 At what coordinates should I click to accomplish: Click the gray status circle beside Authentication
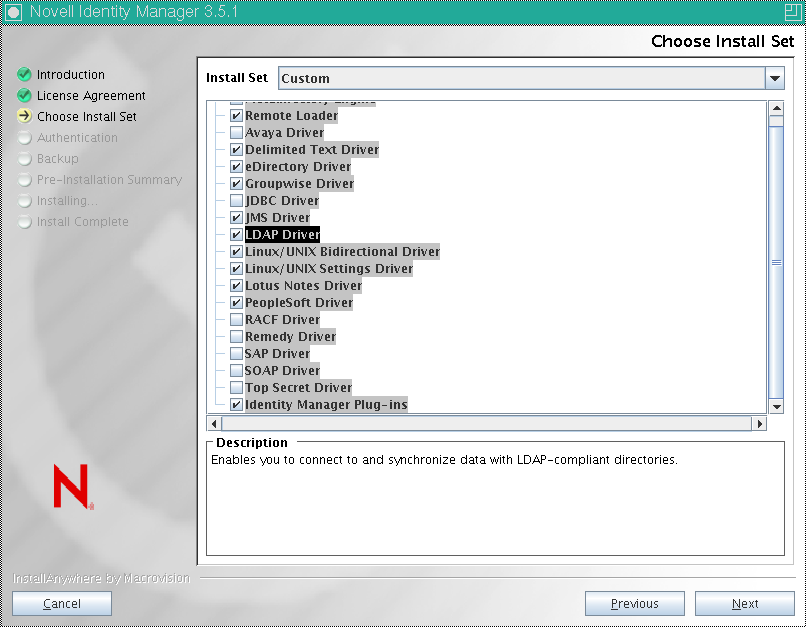(x=23, y=138)
